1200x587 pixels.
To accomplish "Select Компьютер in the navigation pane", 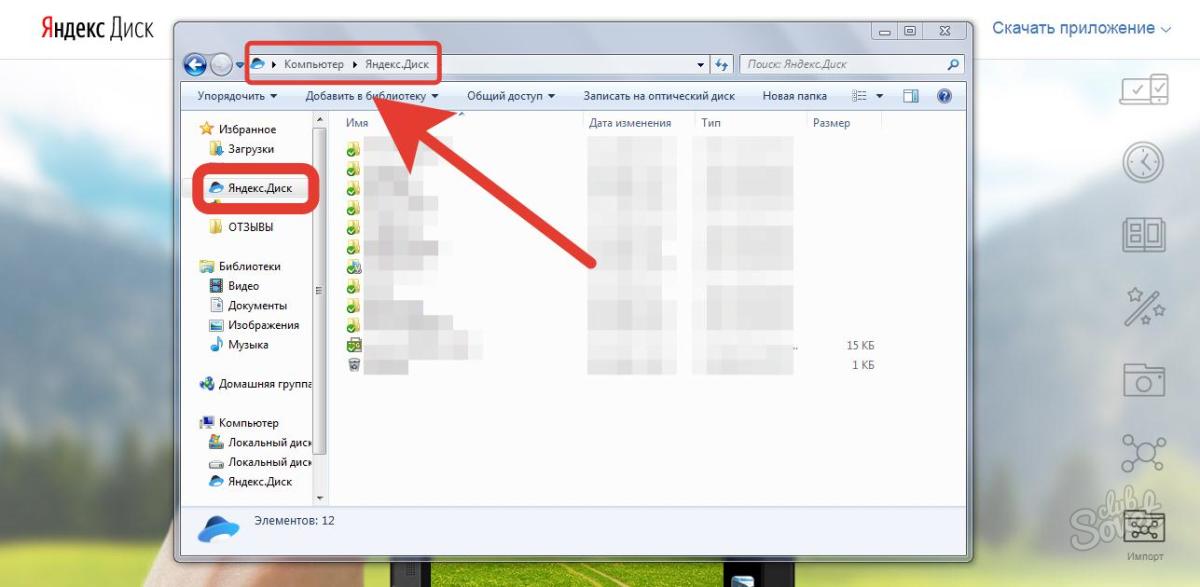I will click(x=248, y=423).
